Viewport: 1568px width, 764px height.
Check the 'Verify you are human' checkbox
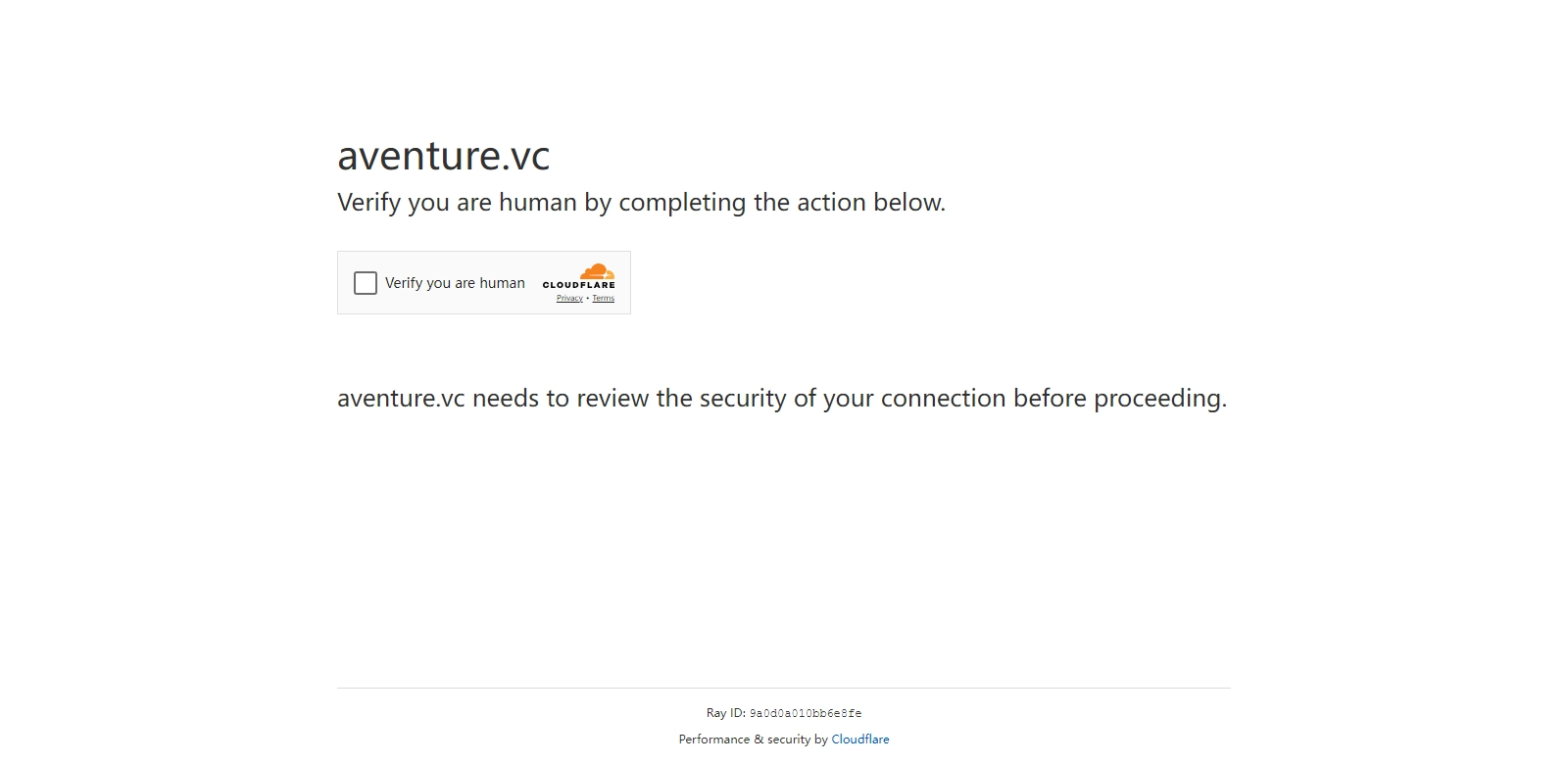pyautogui.click(x=366, y=283)
